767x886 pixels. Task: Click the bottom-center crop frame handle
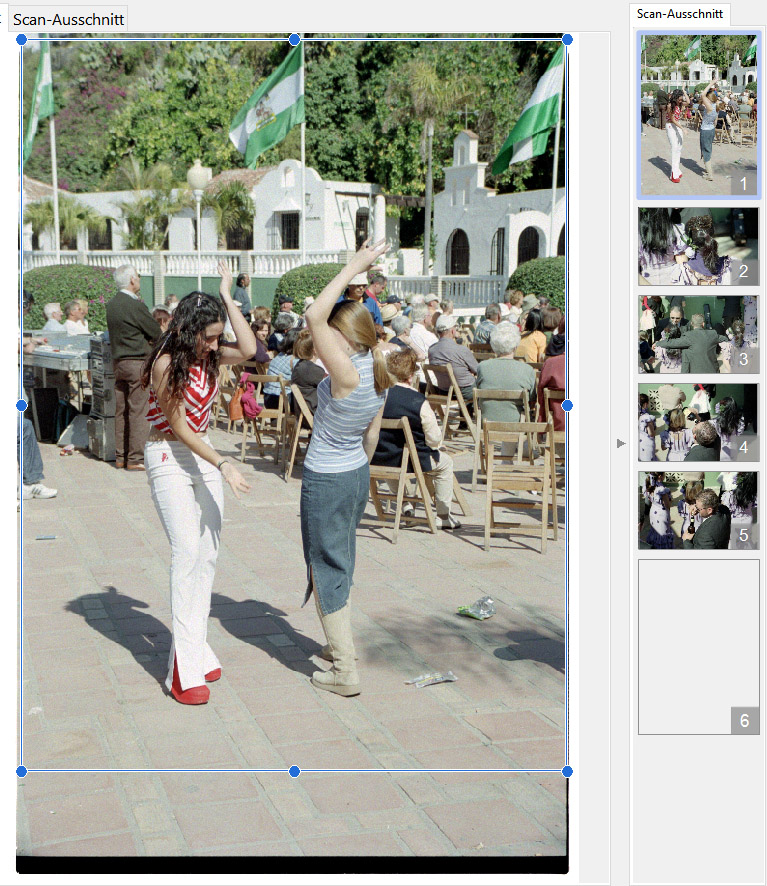(x=294, y=771)
